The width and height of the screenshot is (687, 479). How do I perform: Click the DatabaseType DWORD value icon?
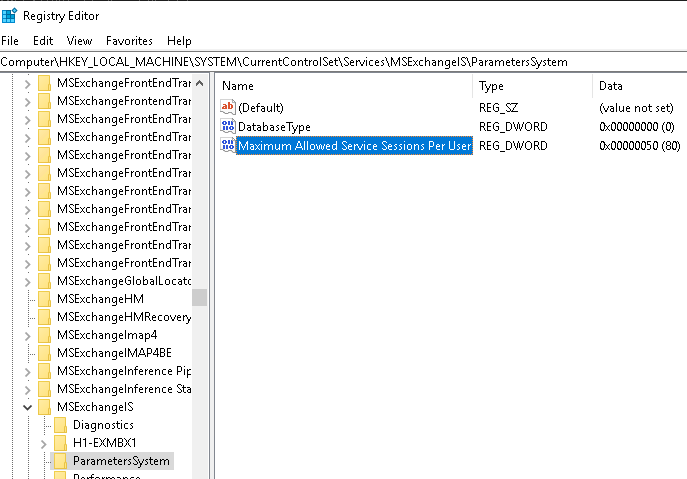[x=228, y=126]
